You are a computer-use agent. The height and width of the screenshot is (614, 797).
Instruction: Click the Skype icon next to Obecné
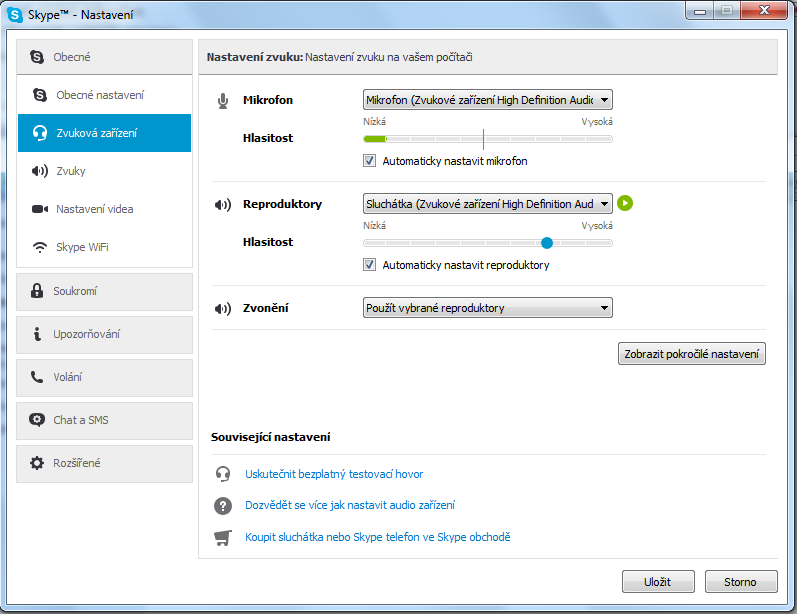click(37, 57)
